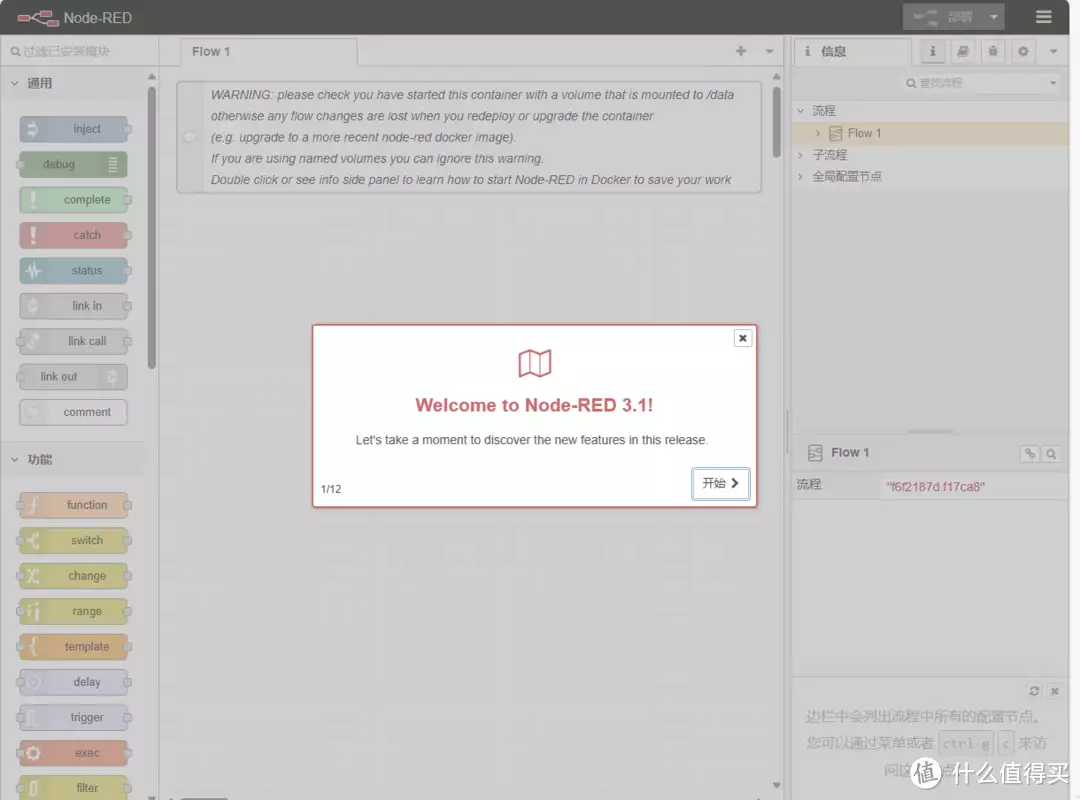This screenshot has width=1080, height=800.
Task: Open the deploy options dropdown arrow
Action: pyautogui.click(x=994, y=17)
